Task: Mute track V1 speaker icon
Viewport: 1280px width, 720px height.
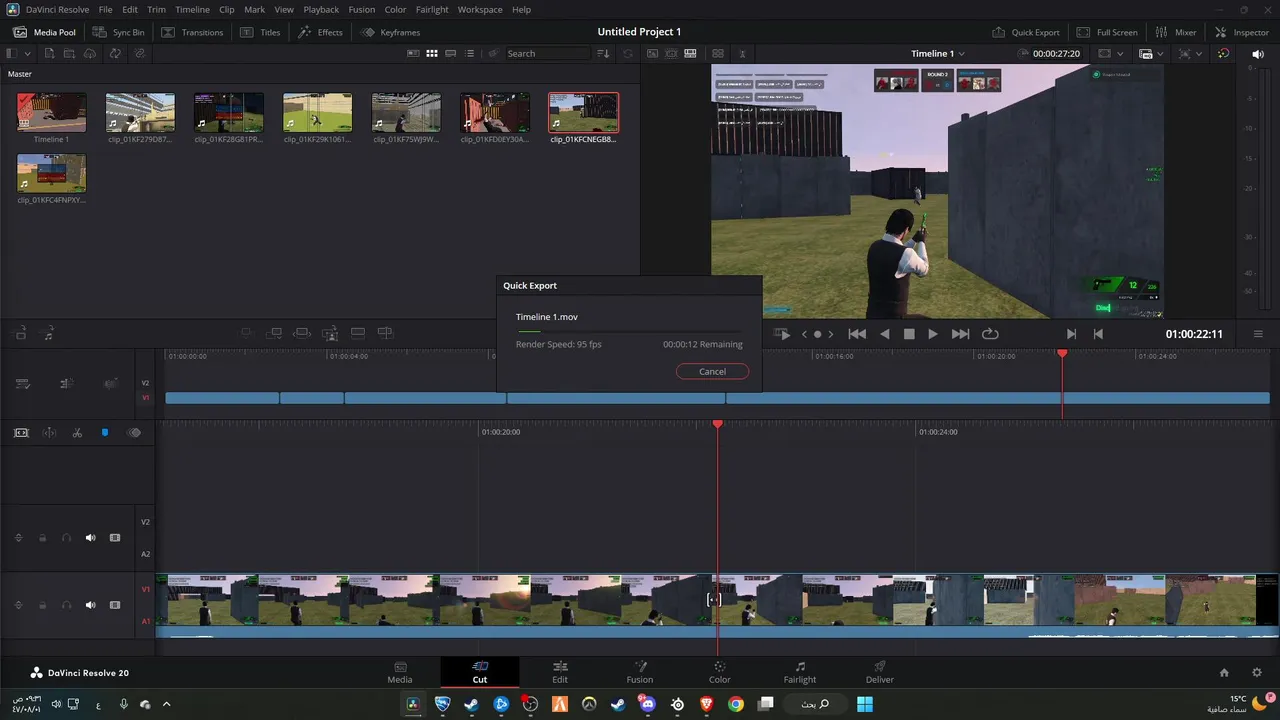Action: (x=90, y=605)
